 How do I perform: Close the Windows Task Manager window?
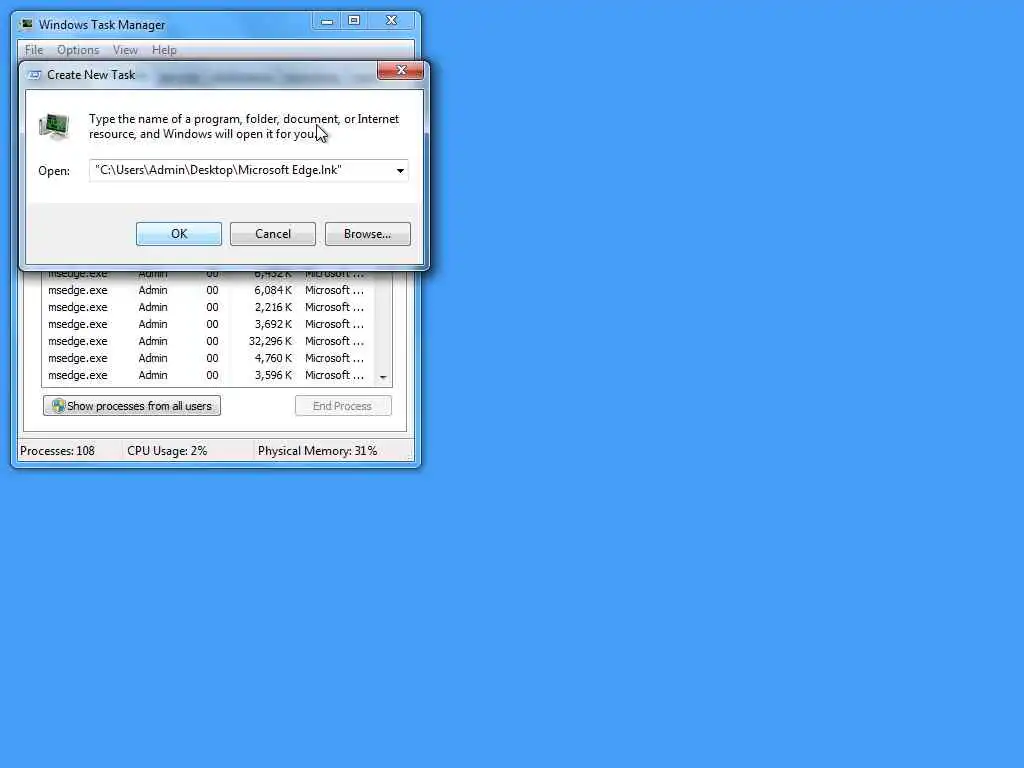(x=391, y=21)
